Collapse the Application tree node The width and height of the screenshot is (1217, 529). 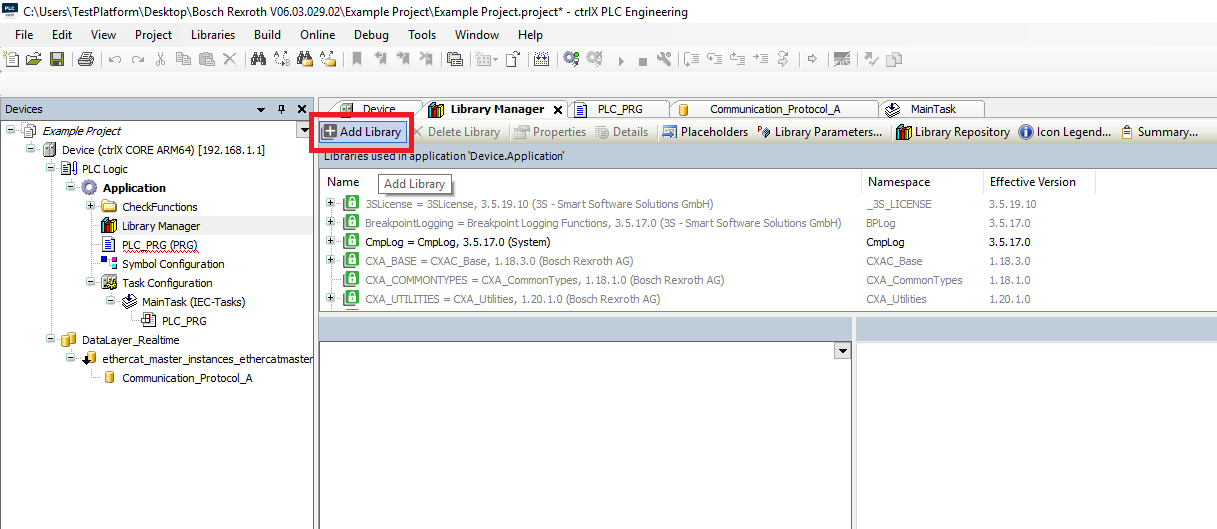click(x=71, y=188)
